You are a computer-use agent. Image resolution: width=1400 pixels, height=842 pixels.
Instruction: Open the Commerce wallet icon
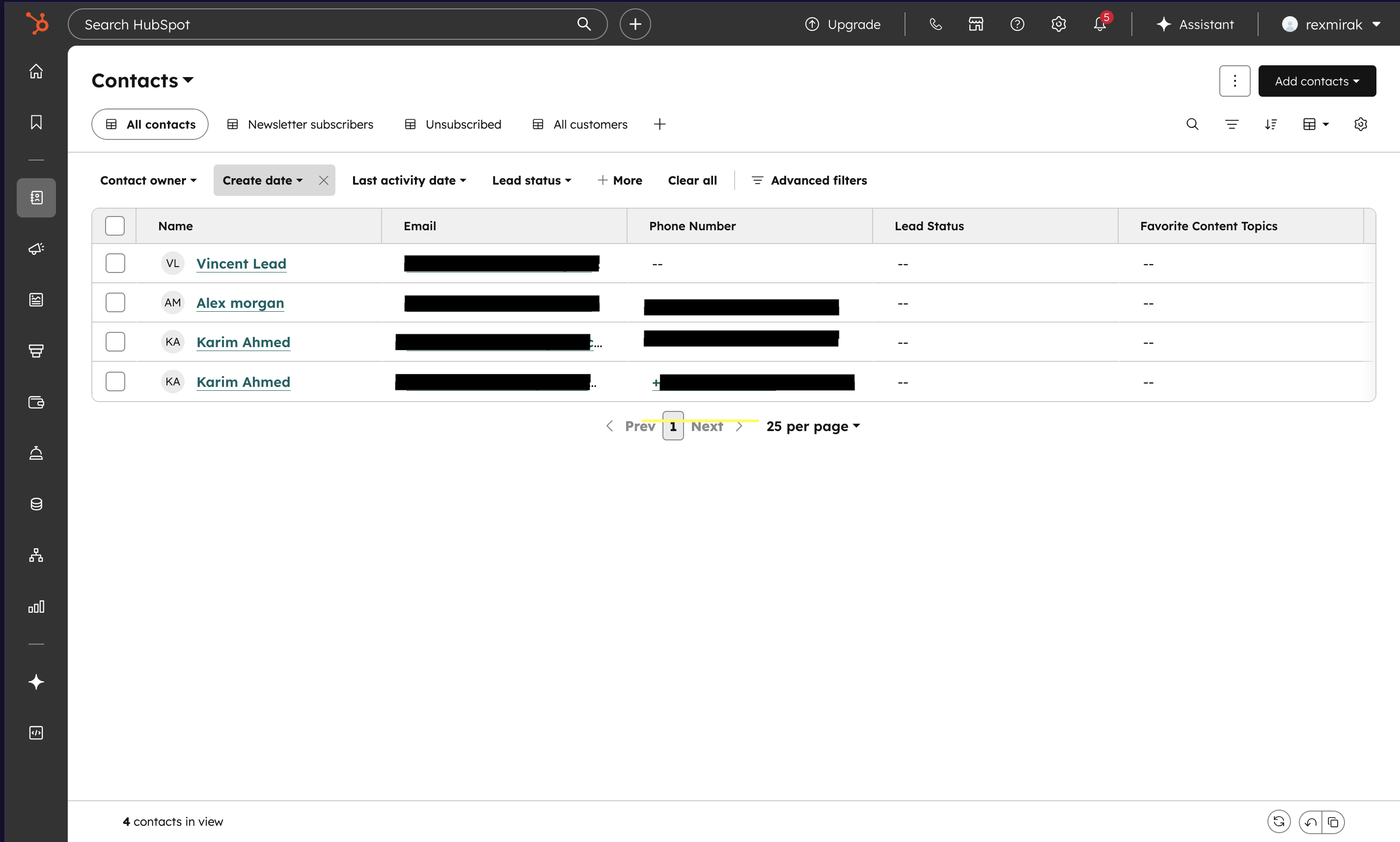pyautogui.click(x=36, y=402)
